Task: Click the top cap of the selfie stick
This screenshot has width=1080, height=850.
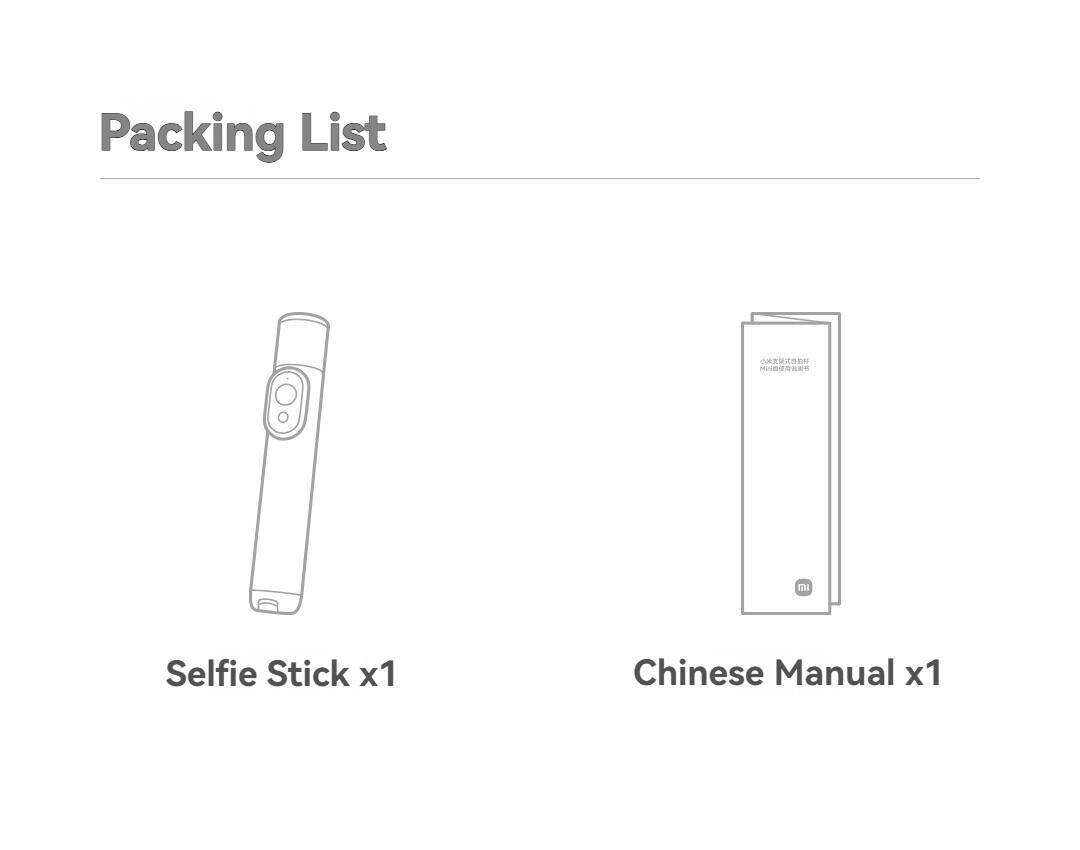Action: [302, 339]
